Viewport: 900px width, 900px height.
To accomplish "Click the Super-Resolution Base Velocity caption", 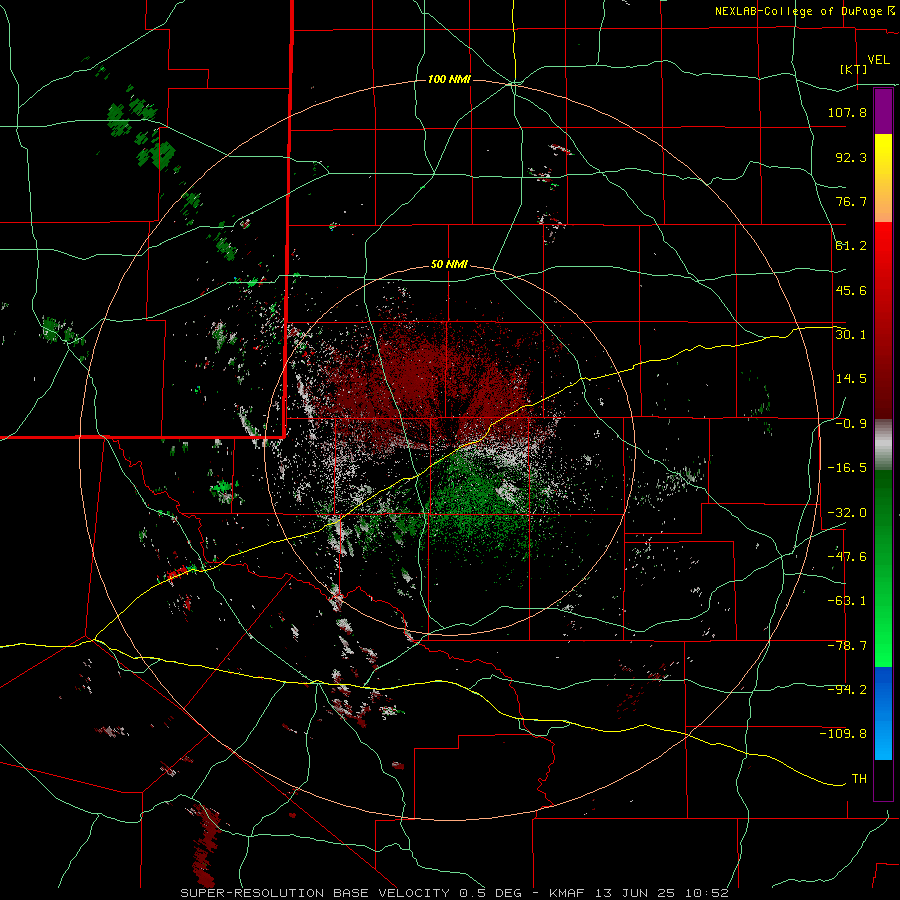I will pos(455,893).
